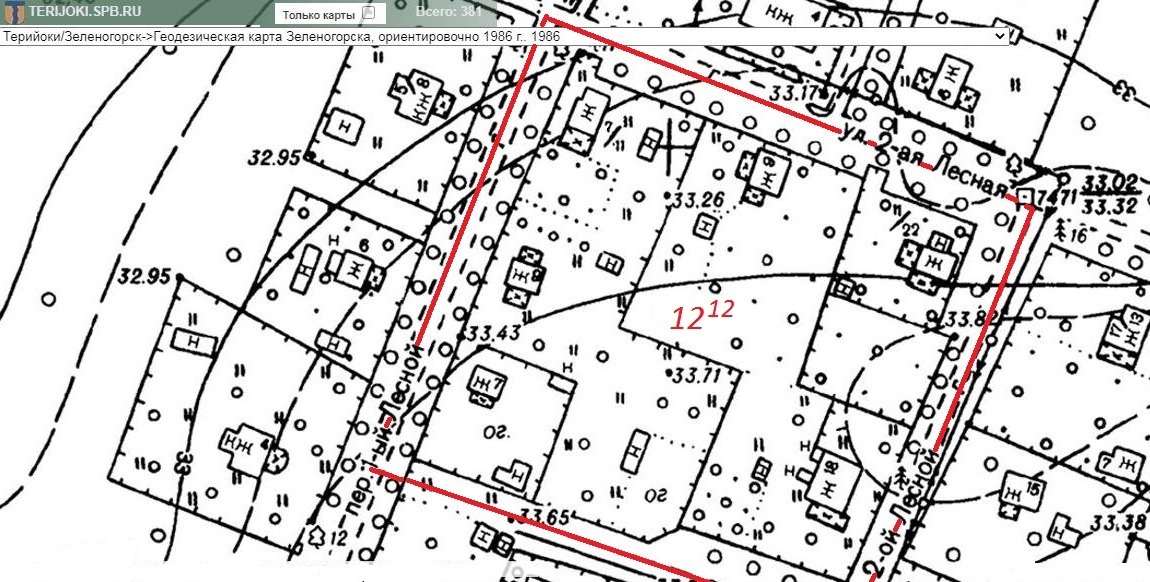Screen dimensions: 1150x582
Task: Expand the map selection dropdown list
Action: coord(999,36)
